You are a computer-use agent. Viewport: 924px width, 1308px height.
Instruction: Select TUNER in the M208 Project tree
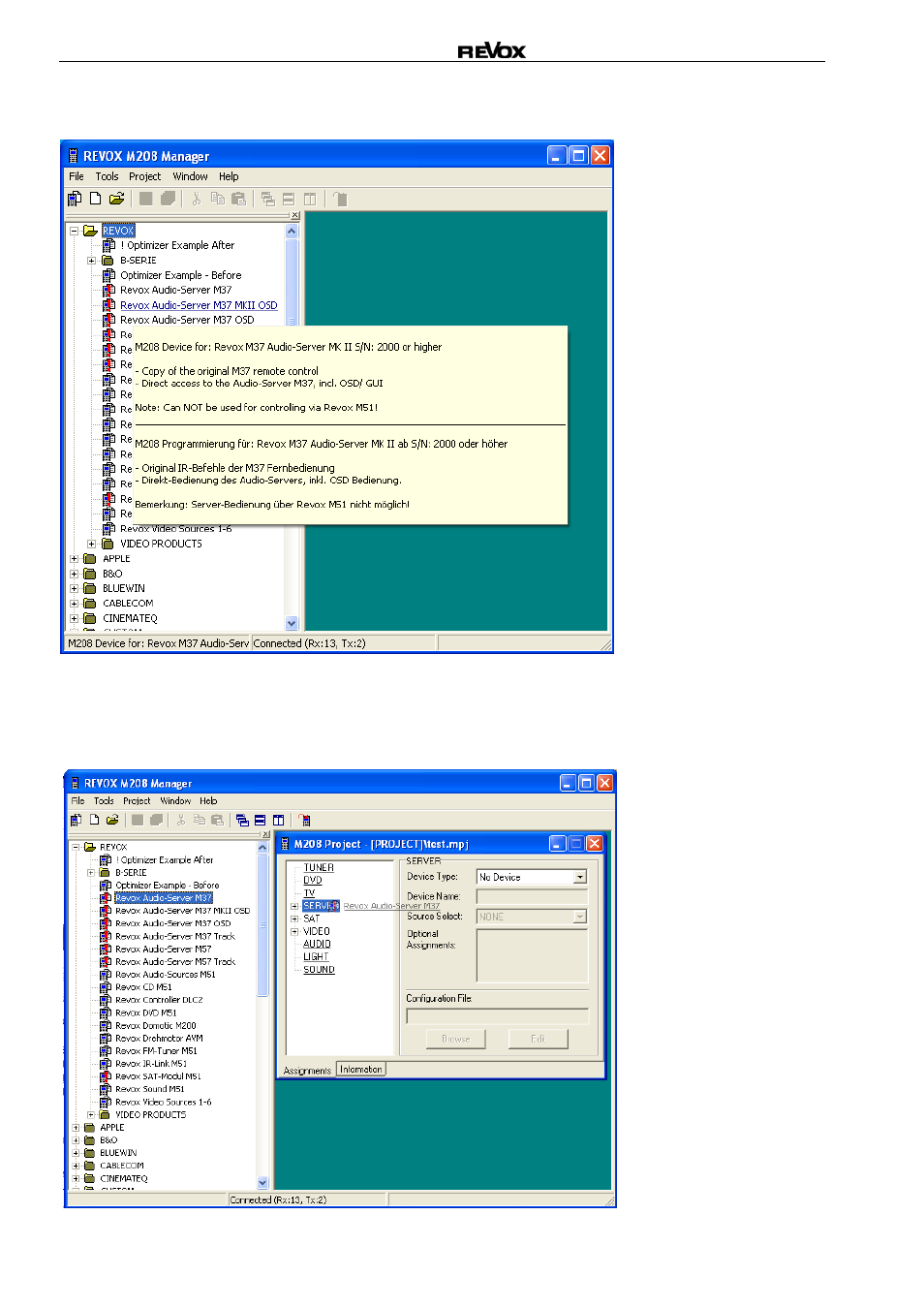pos(319,868)
